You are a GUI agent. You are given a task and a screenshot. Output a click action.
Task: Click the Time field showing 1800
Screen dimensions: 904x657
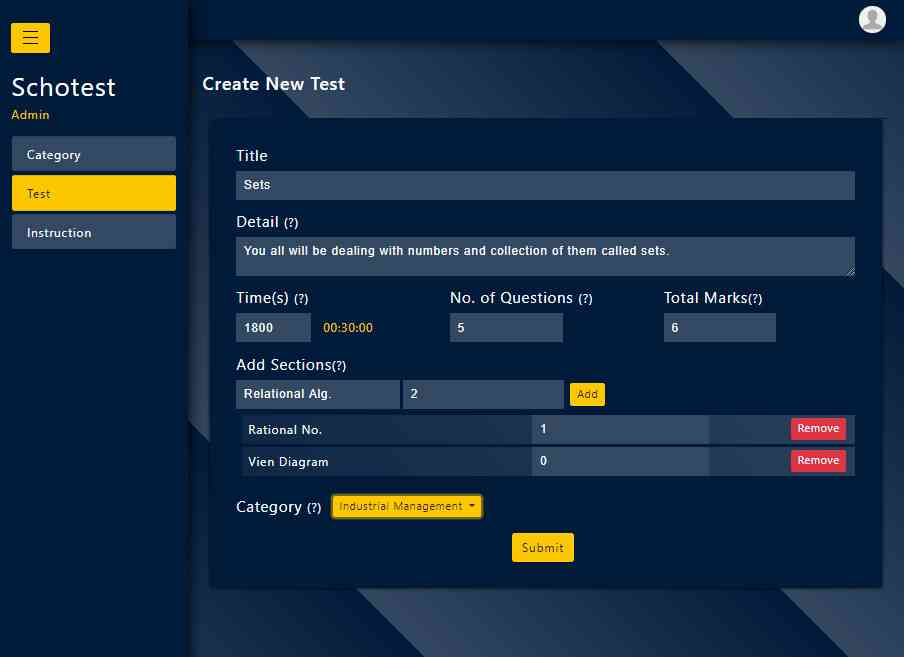pyautogui.click(x=273, y=328)
